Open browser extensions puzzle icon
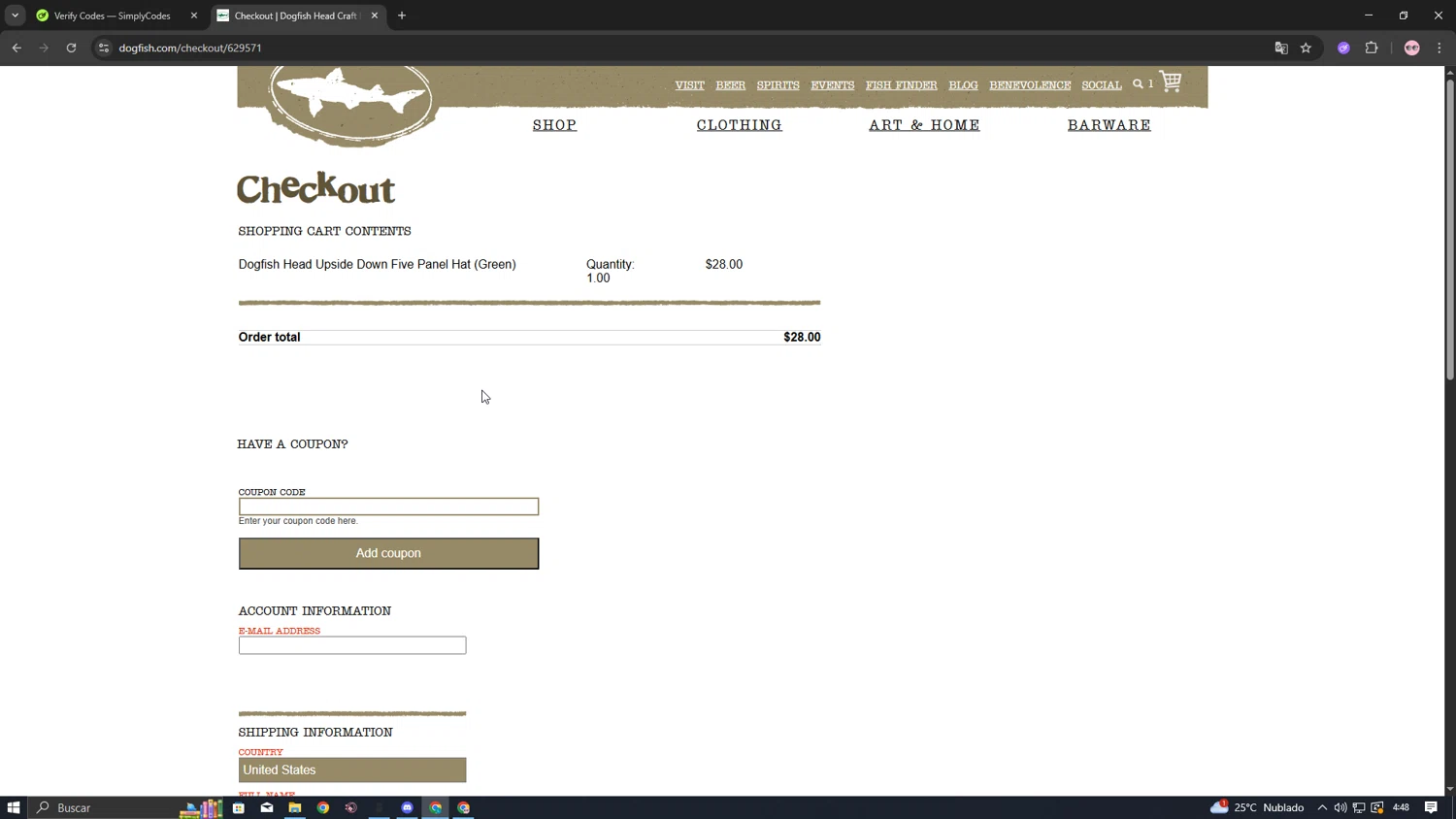 point(1372,48)
